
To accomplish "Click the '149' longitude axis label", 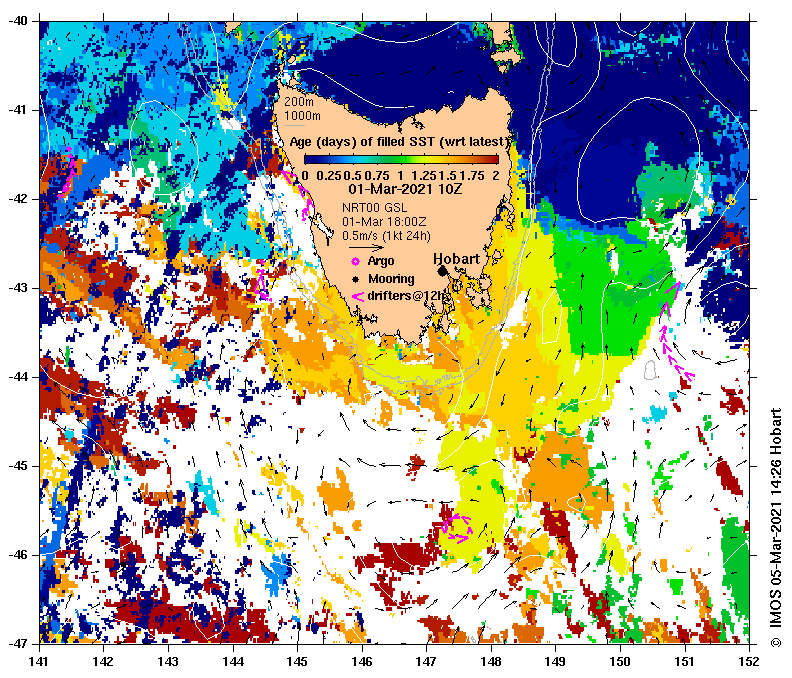I will coord(556,661).
